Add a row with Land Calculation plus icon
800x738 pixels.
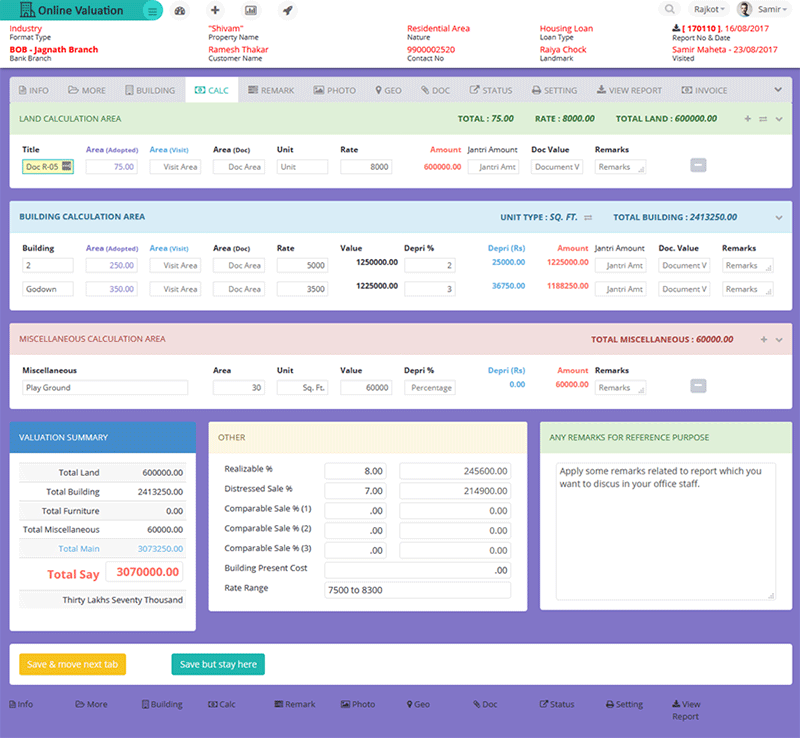(x=747, y=119)
